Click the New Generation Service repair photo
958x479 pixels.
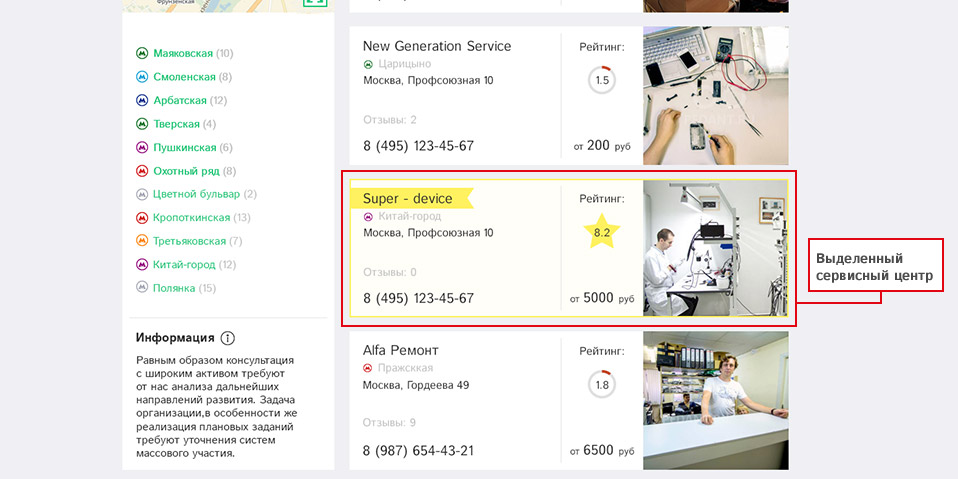point(715,95)
